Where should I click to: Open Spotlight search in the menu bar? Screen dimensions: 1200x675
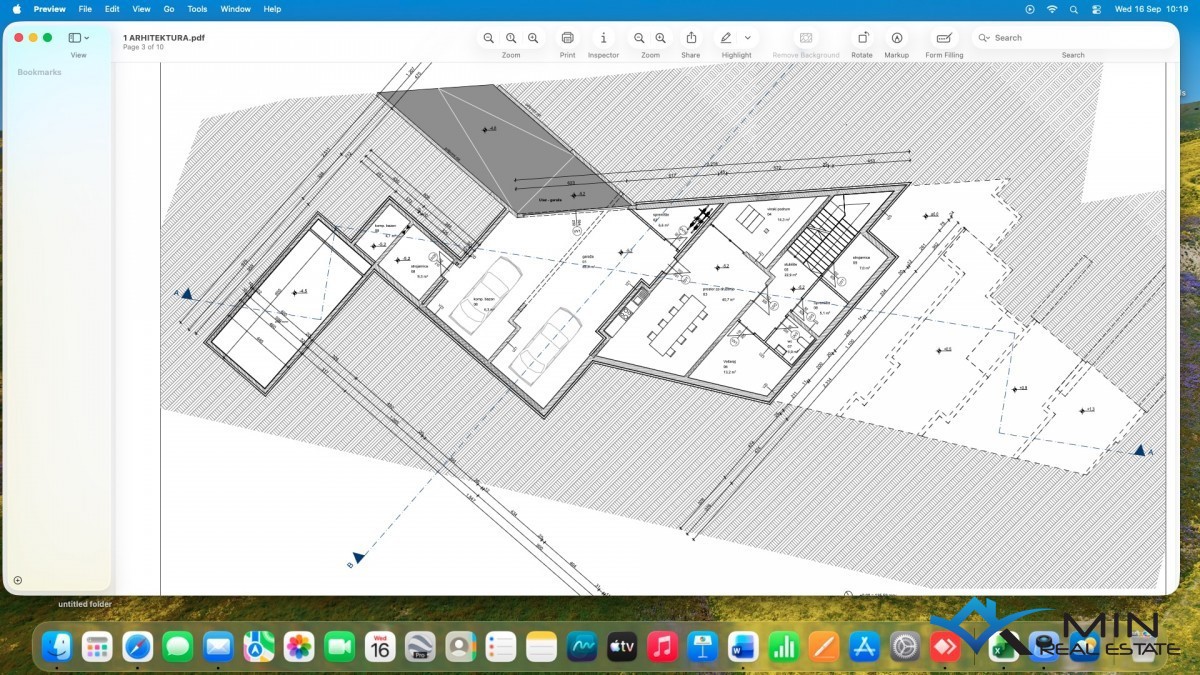click(1074, 9)
